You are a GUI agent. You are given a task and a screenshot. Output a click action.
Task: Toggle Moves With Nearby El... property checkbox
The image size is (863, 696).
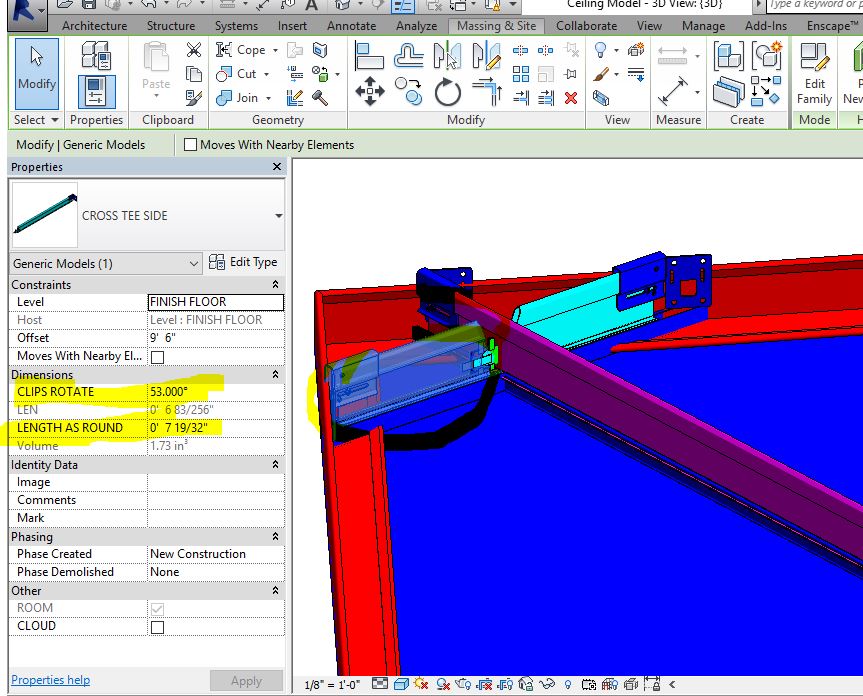coord(157,357)
